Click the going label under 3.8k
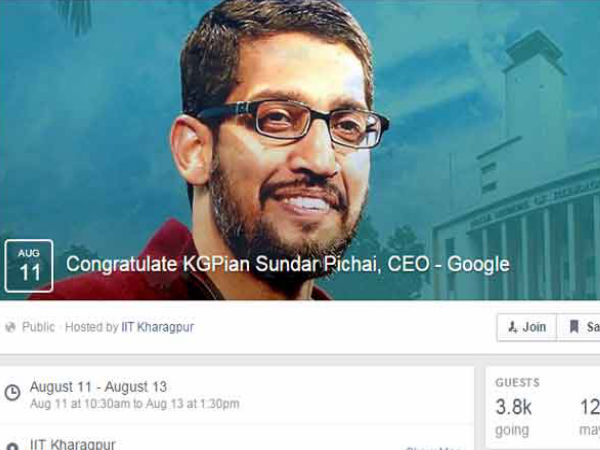Screen dimensions: 600x450 tap(512, 430)
